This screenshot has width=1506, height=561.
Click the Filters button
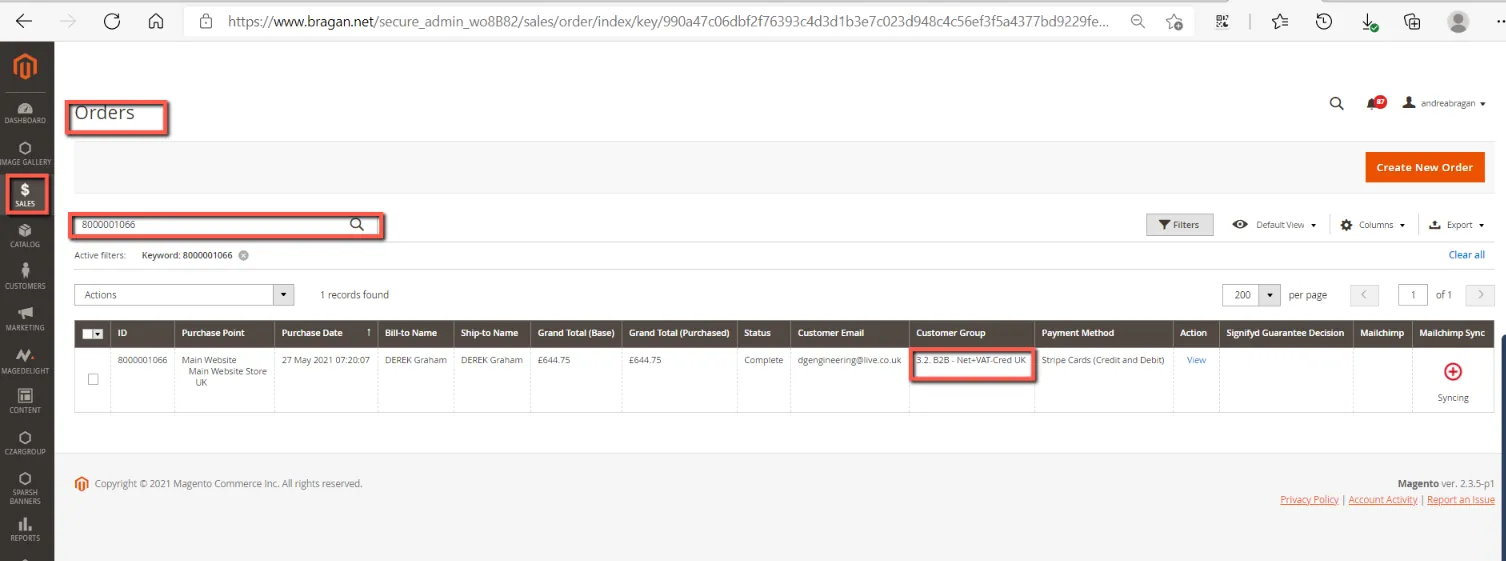tap(1179, 225)
